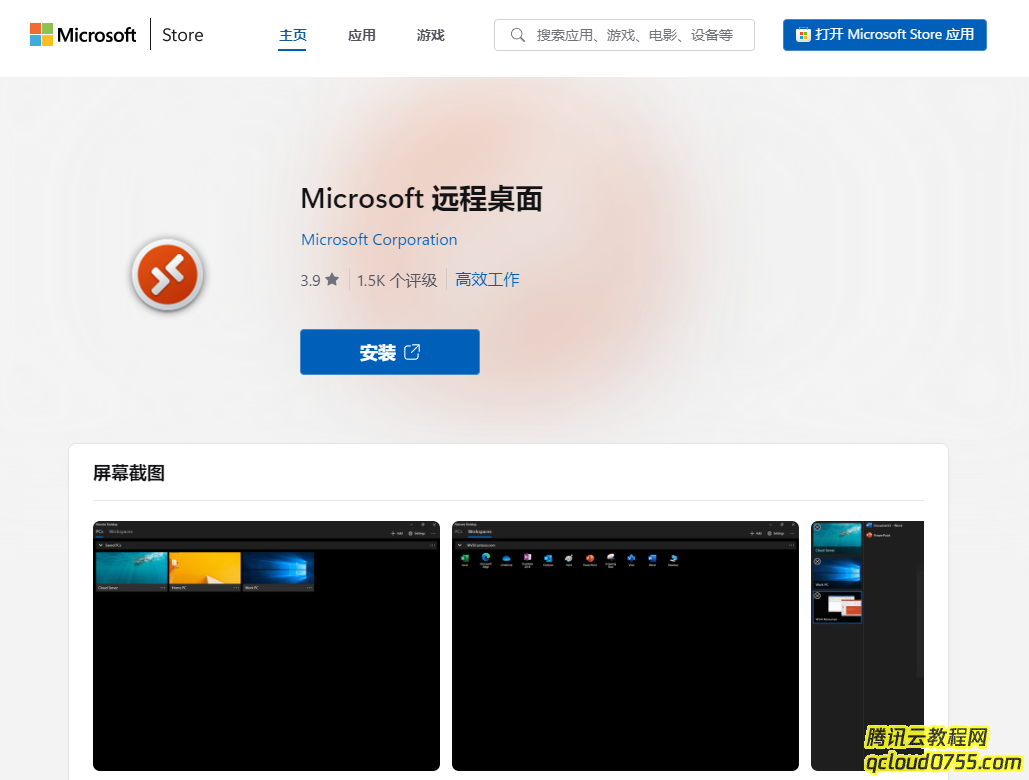View the 1.5K 个评级 ratings
The width and height of the screenshot is (1029, 780).
[x=397, y=280]
